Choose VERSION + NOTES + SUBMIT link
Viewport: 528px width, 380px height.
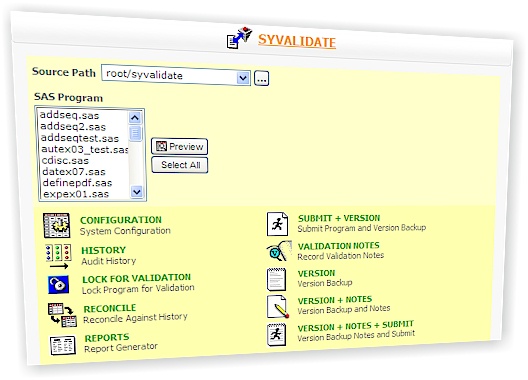(x=355, y=326)
